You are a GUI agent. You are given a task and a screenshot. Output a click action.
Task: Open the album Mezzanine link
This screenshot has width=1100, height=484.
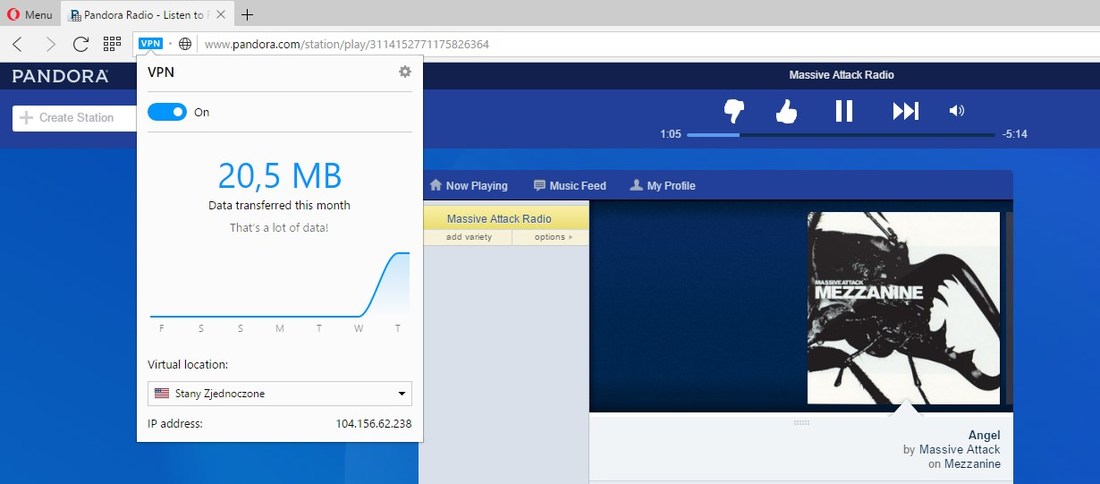pyautogui.click(x=972, y=464)
